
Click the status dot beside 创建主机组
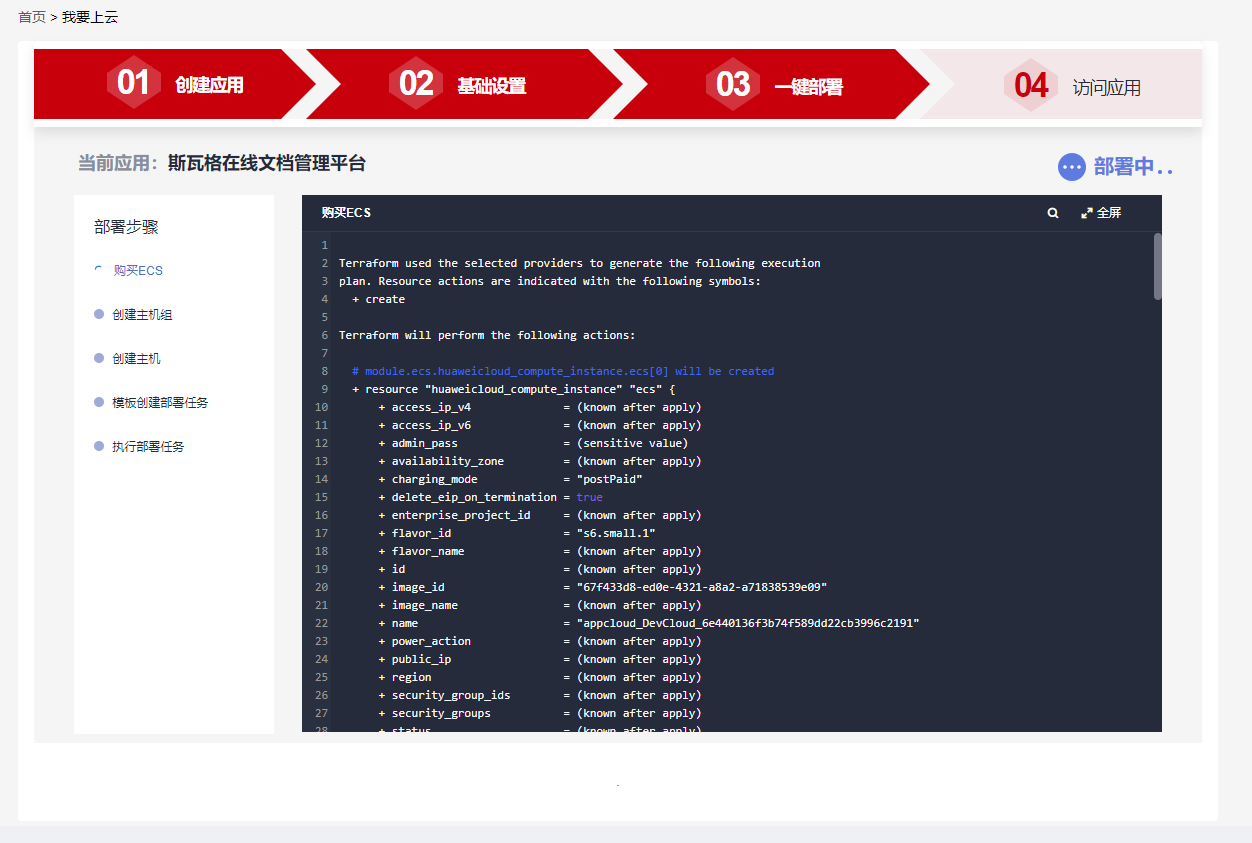99,314
